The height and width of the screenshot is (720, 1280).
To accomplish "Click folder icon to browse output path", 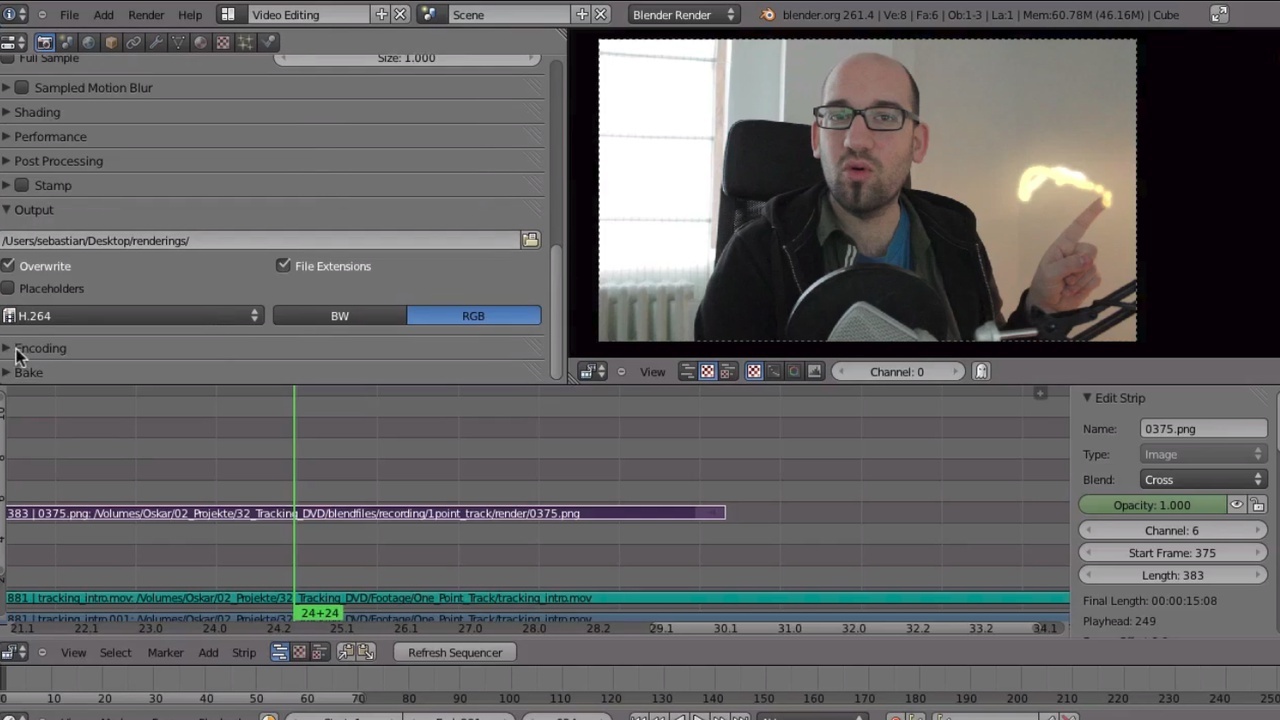I will [530, 241].
